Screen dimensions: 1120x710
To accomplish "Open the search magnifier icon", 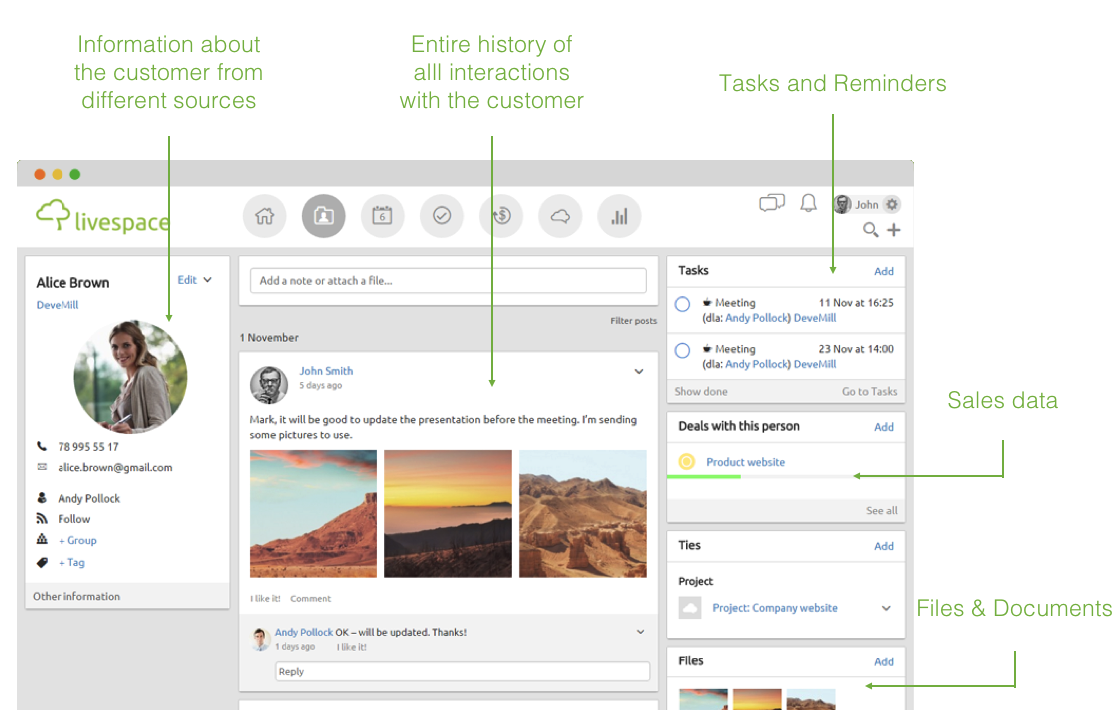I will point(872,229).
